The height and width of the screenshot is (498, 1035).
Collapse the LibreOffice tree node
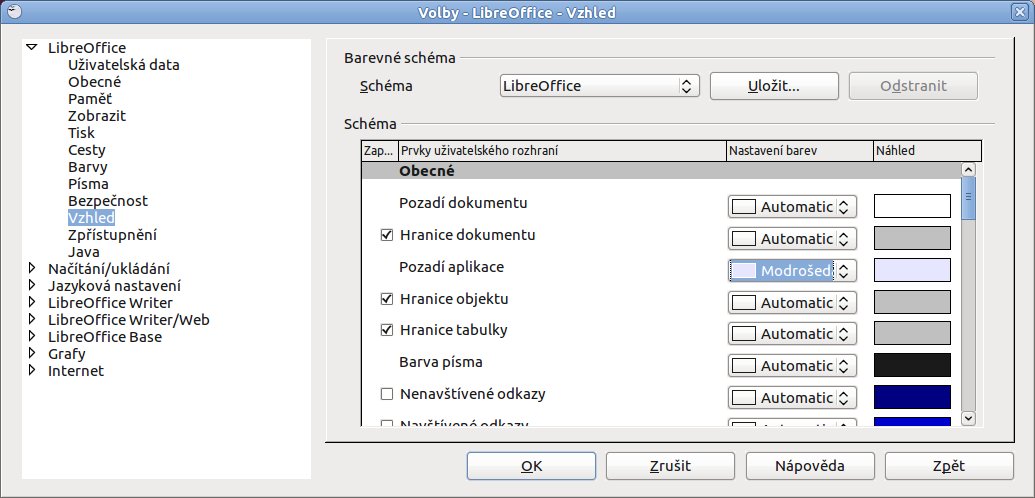coord(32,48)
